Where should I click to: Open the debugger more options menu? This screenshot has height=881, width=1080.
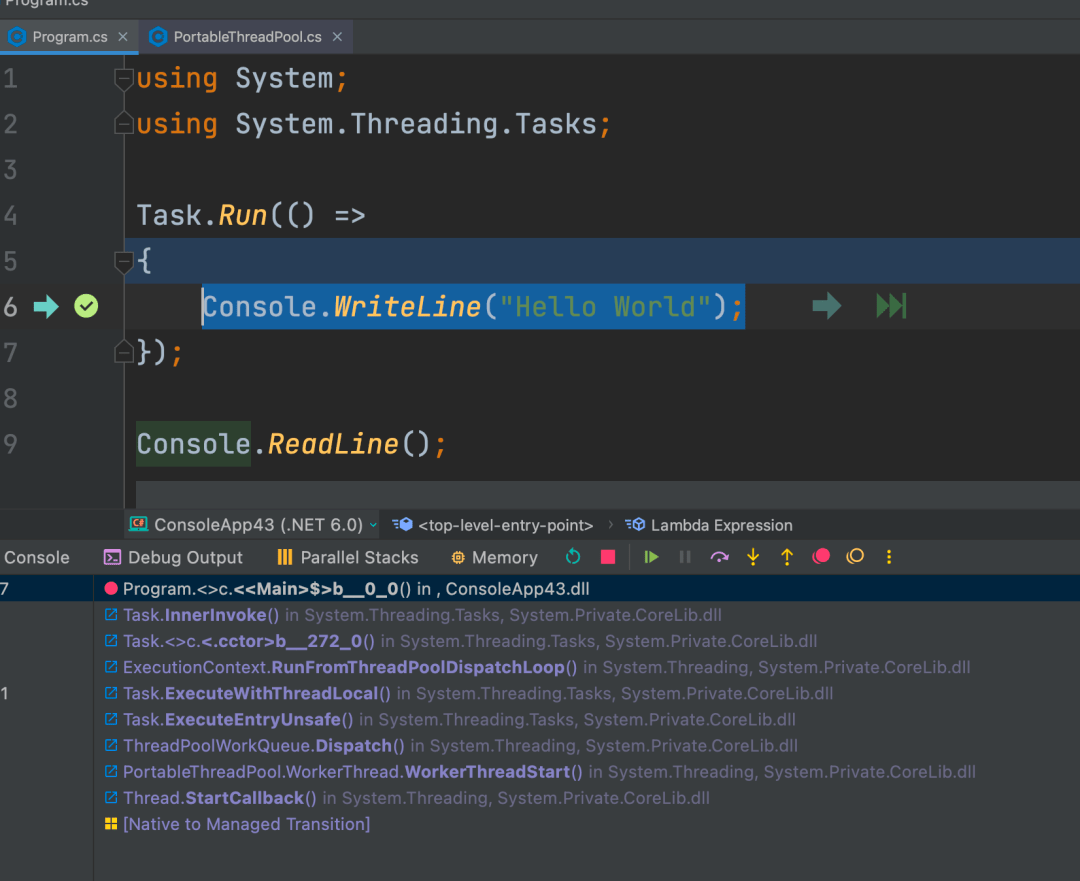coord(889,557)
